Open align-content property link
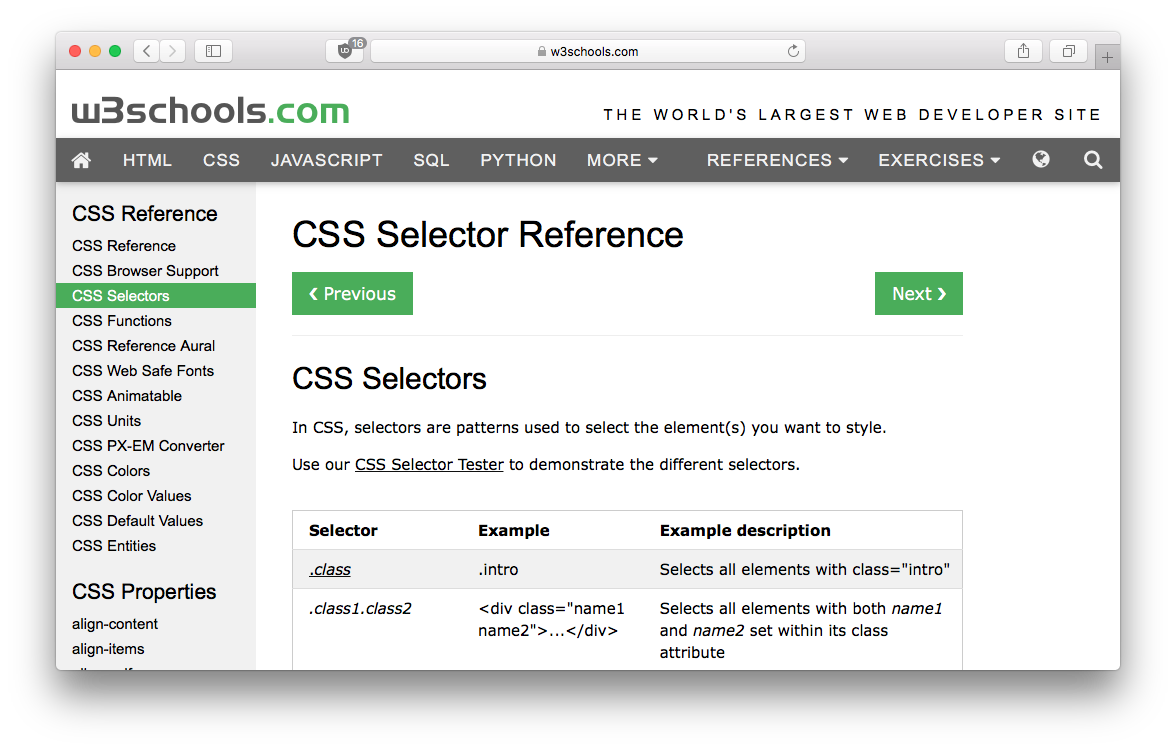This screenshot has width=1176, height=750. pos(115,624)
